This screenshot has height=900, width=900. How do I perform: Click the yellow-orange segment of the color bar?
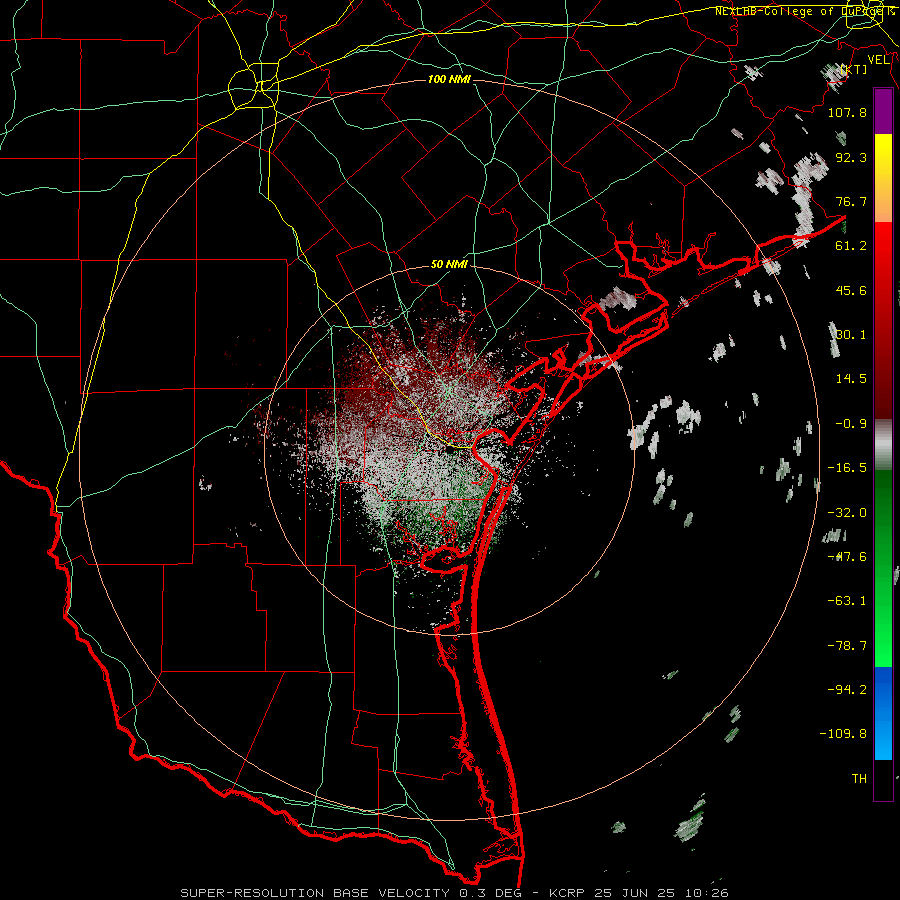883,178
